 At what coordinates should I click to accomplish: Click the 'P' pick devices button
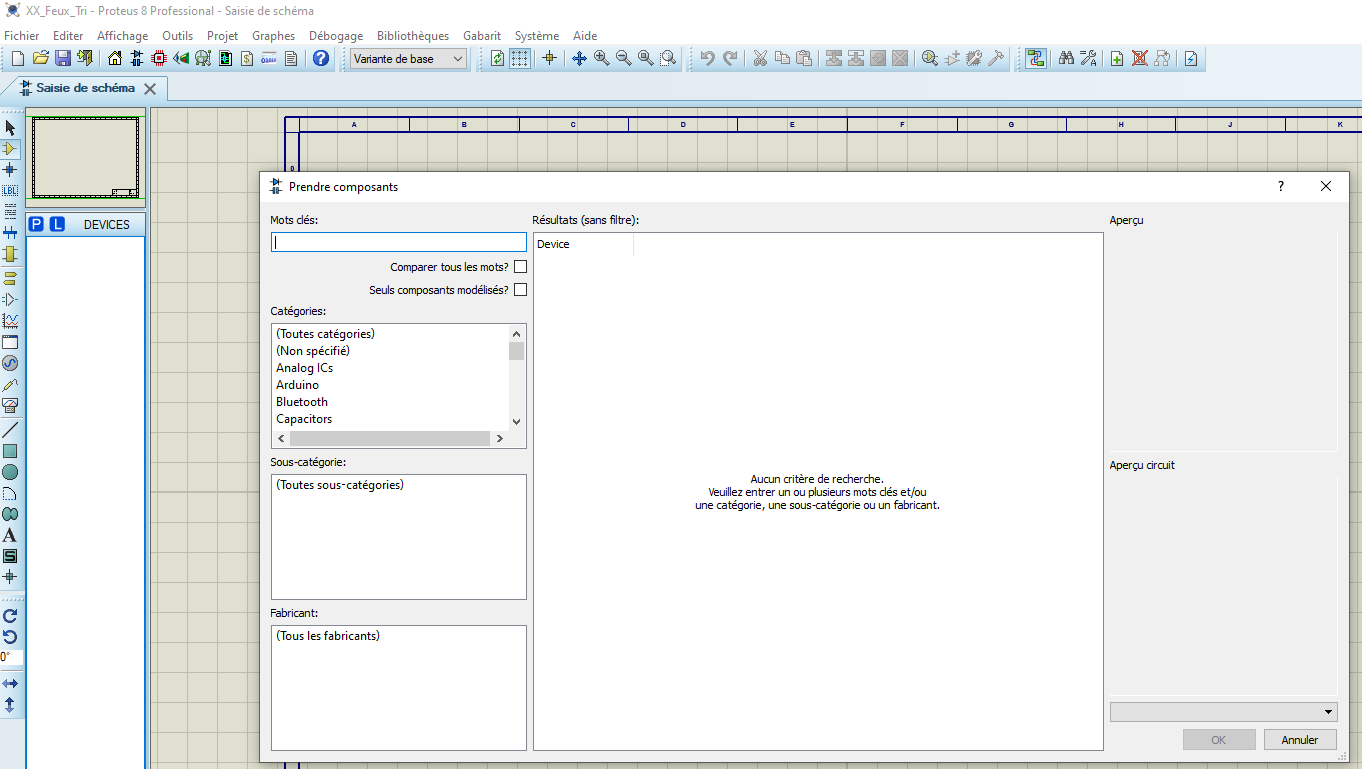tap(36, 225)
